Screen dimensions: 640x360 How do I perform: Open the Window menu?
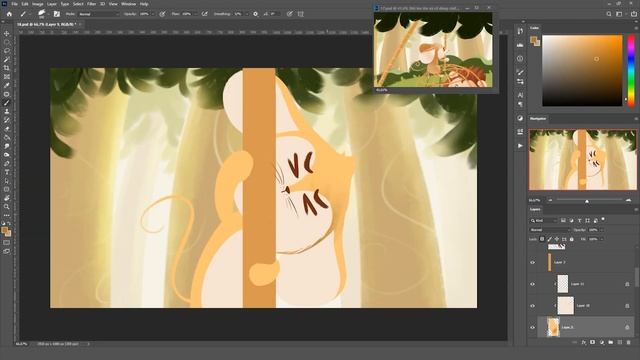tap(129, 4)
